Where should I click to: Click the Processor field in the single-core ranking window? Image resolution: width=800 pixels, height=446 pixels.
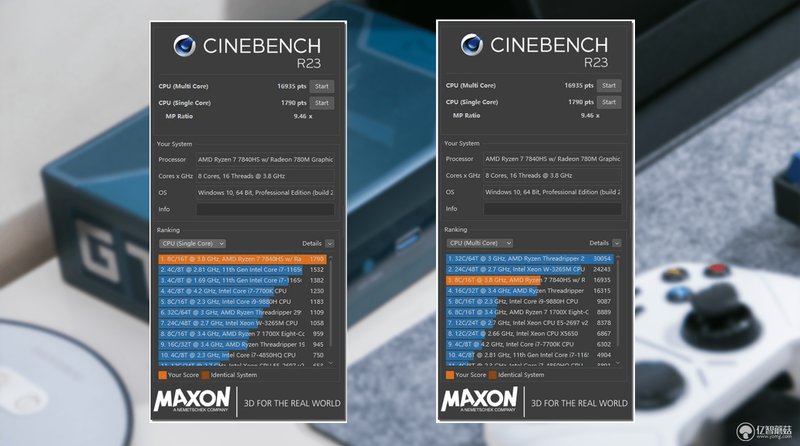pos(265,160)
